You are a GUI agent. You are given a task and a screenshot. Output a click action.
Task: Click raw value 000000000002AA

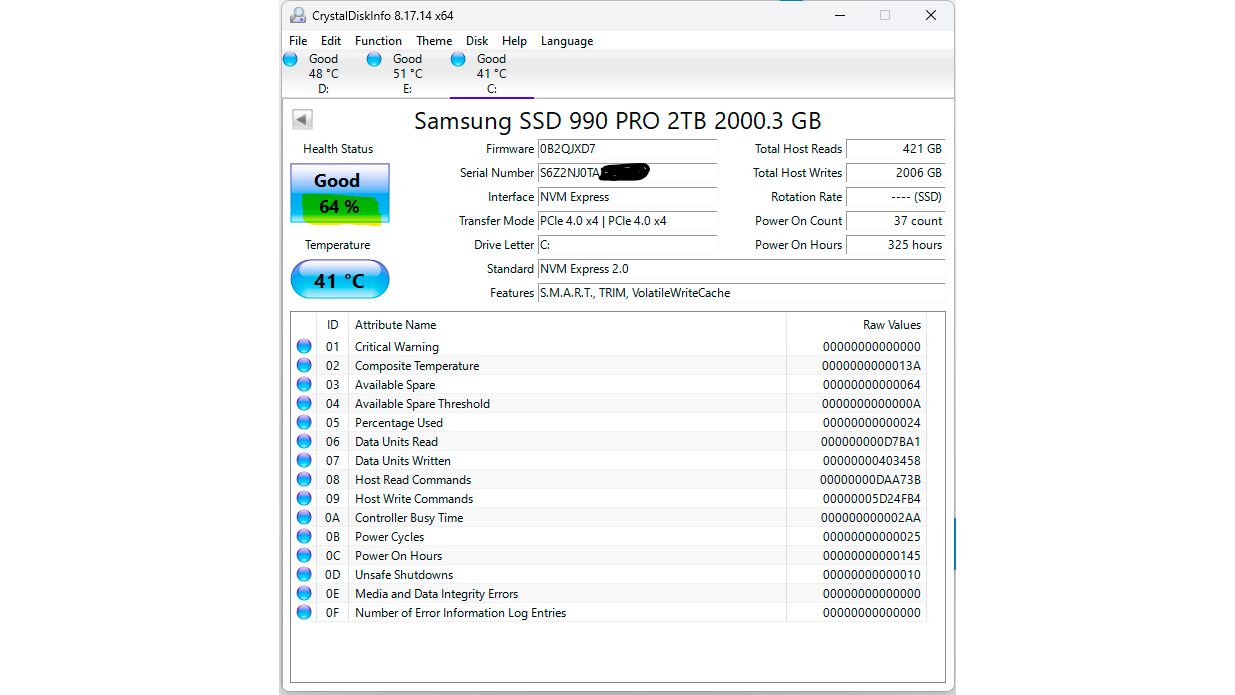click(871, 518)
